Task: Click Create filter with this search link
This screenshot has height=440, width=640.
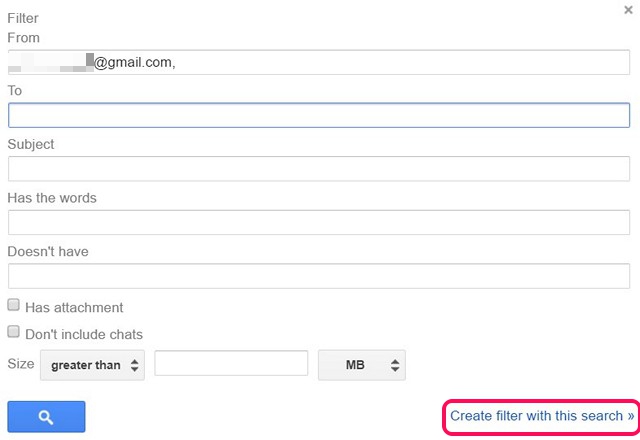Action: 542,416
